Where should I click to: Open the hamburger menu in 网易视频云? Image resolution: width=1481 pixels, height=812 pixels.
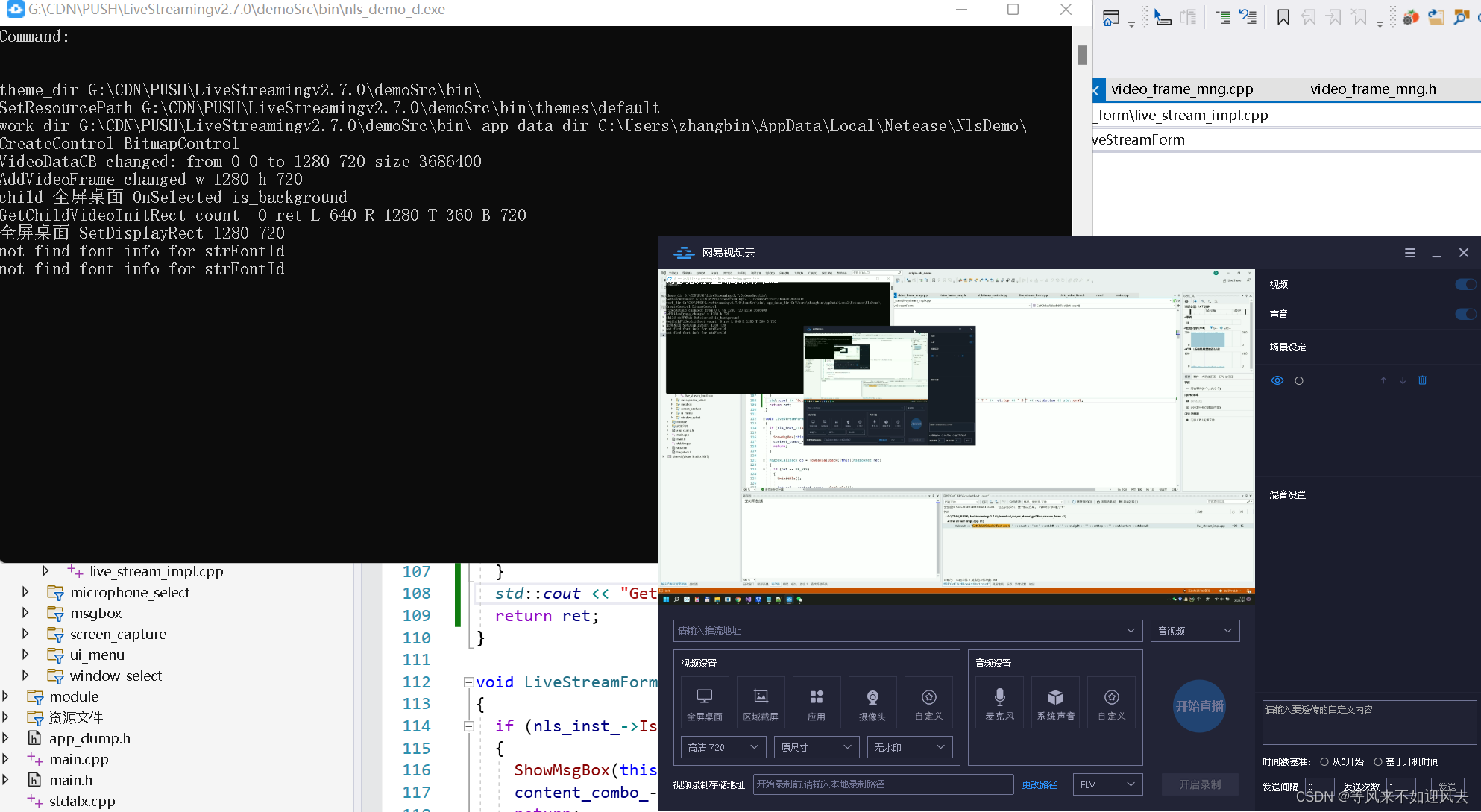coord(1410,253)
